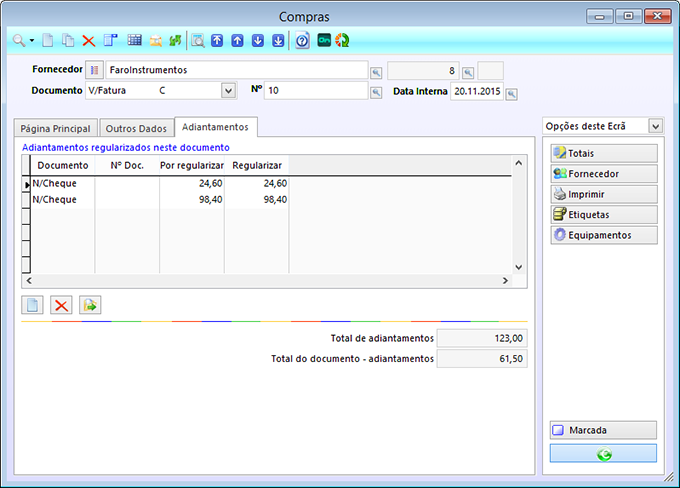Screen dimensions: 680x488
Task: Click the green 'On' toolbar icon
Action: pos(324,40)
